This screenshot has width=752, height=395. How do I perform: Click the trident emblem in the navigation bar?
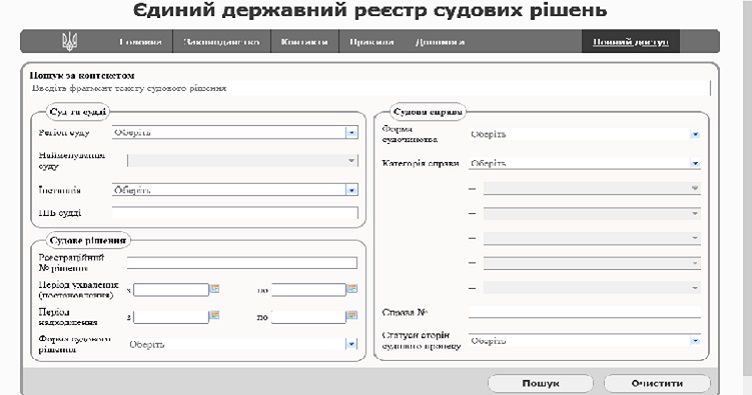click(x=70, y=42)
